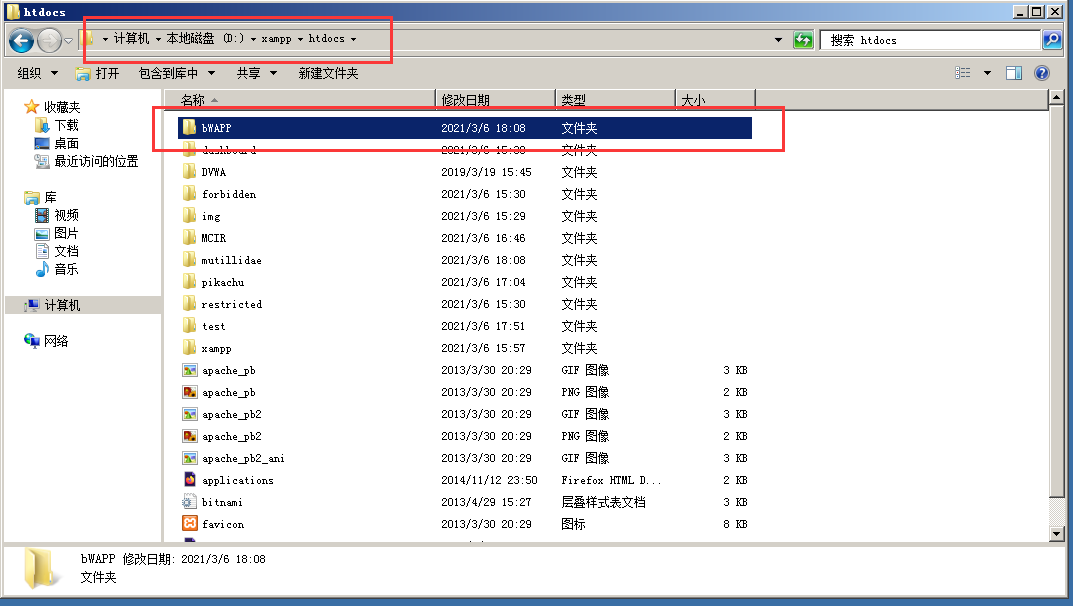
Task: Select the 本地磁盘 (D:) breadcrumb segment
Action: [205, 39]
